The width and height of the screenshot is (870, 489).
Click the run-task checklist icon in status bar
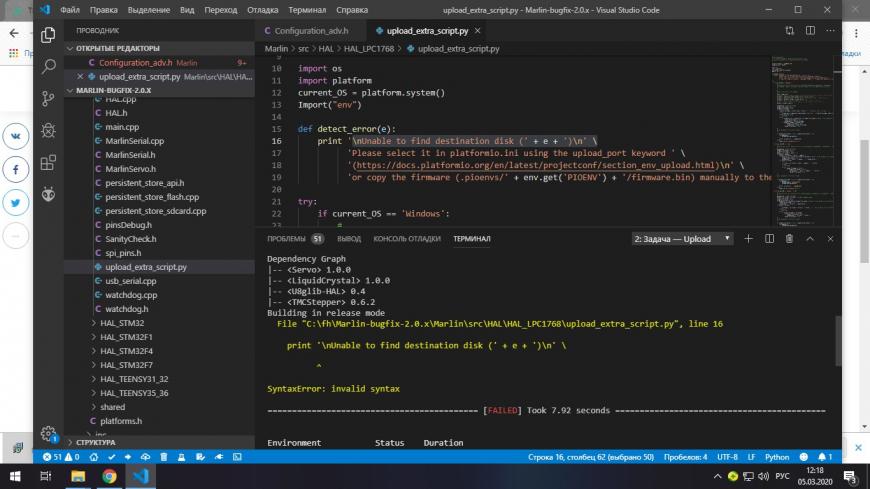click(x=200, y=457)
